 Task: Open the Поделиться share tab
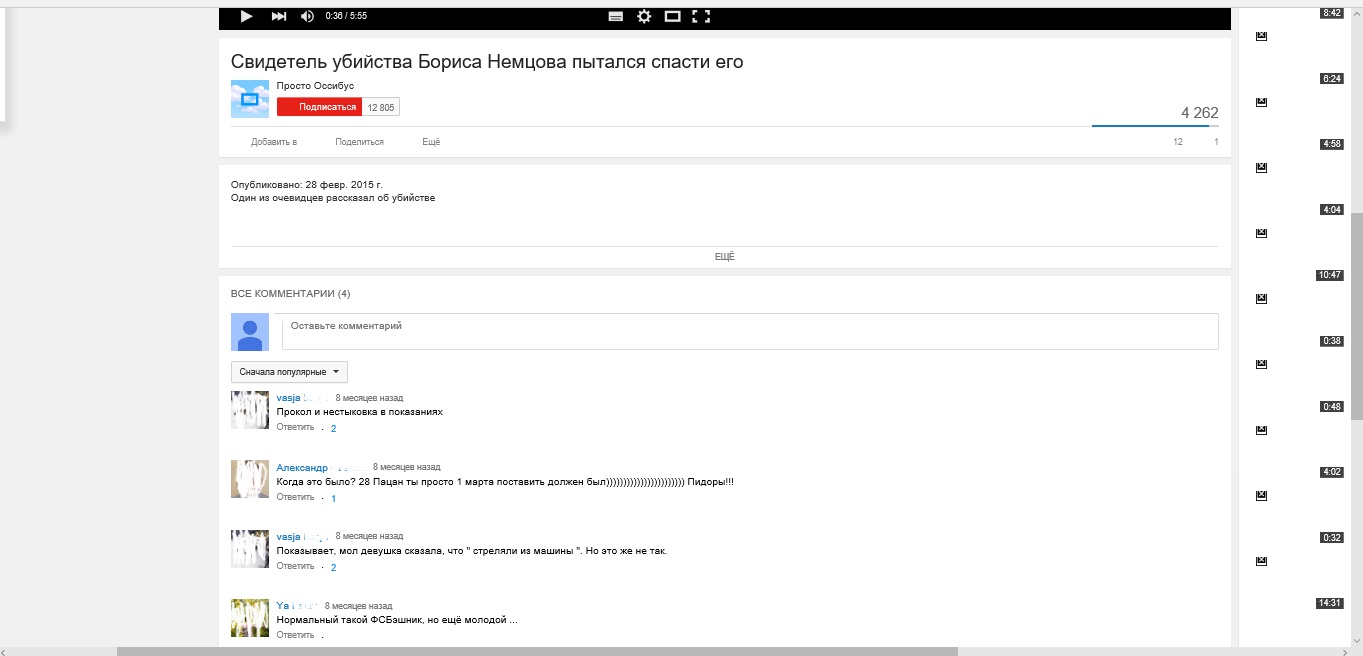(360, 142)
